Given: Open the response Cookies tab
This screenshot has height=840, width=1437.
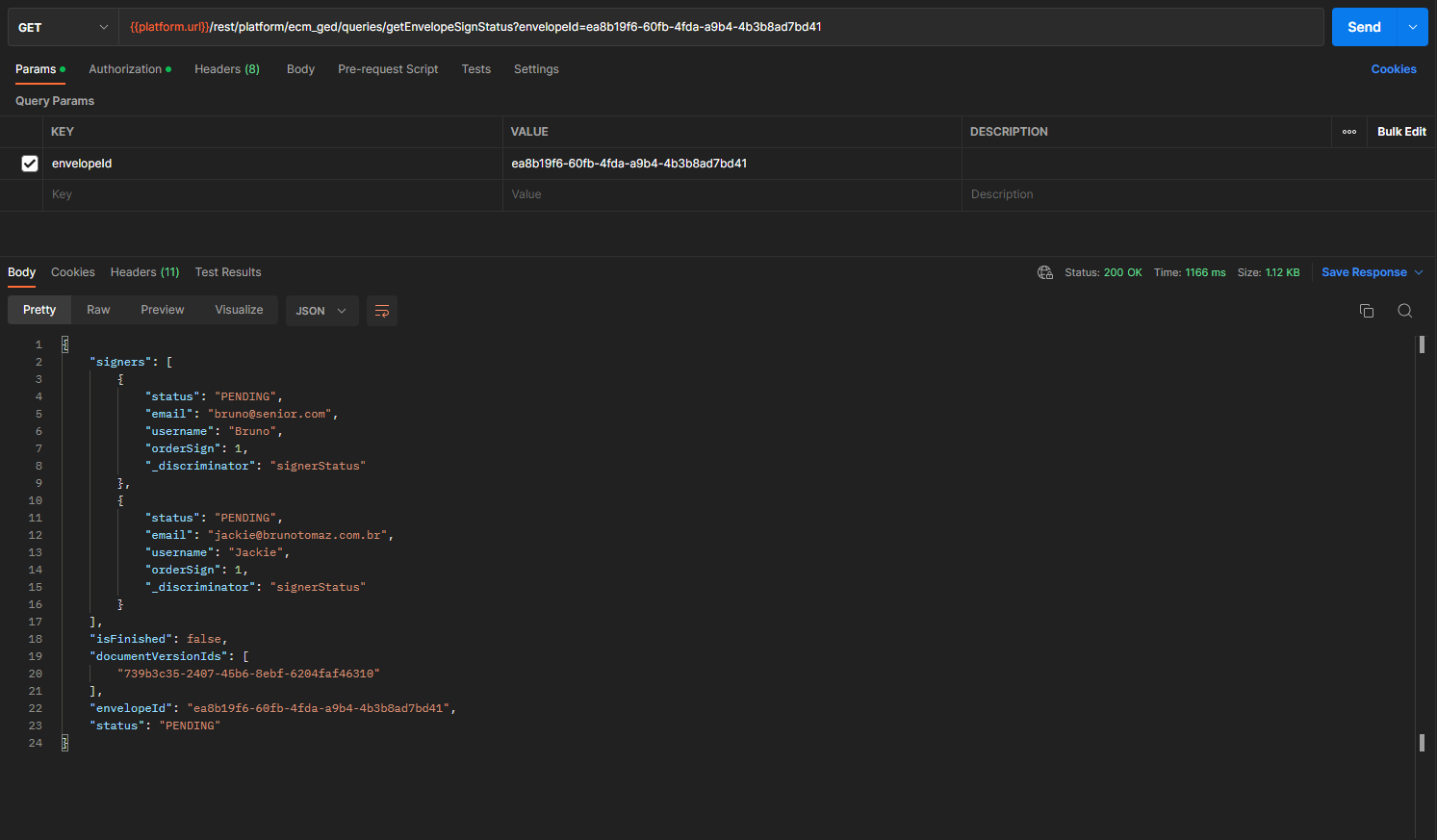Looking at the screenshot, I should pos(73,272).
